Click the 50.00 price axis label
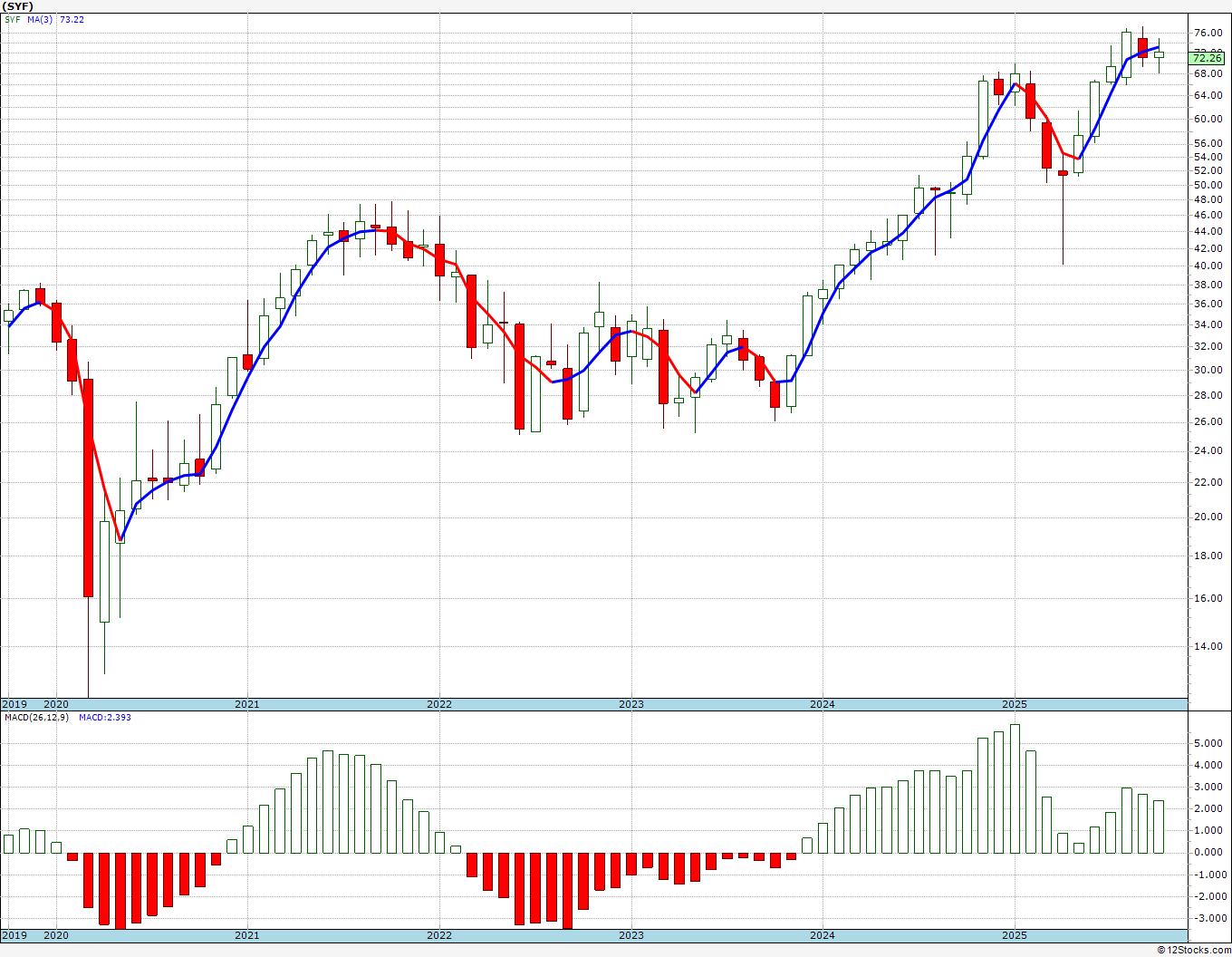The height and width of the screenshot is (957, 1232). click(1208, 185)
